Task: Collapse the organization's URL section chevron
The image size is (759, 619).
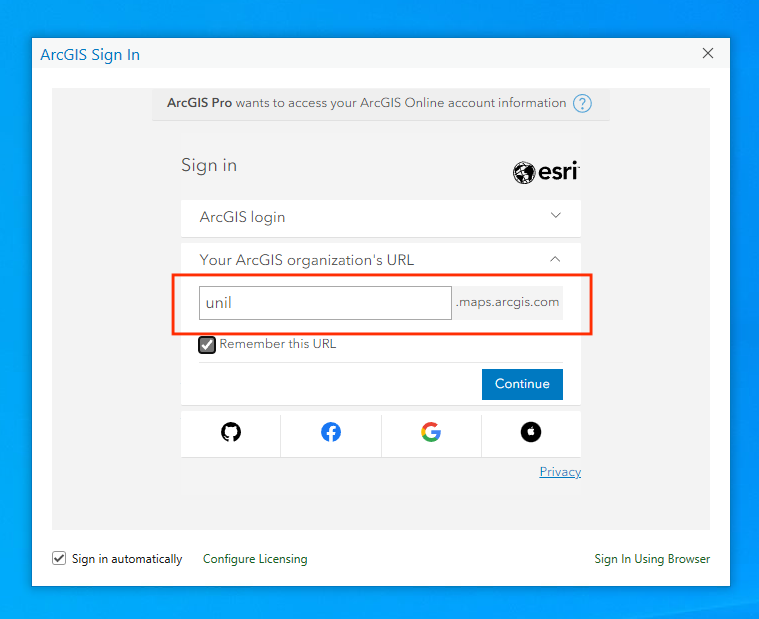Action: click(x=556, y=259)
